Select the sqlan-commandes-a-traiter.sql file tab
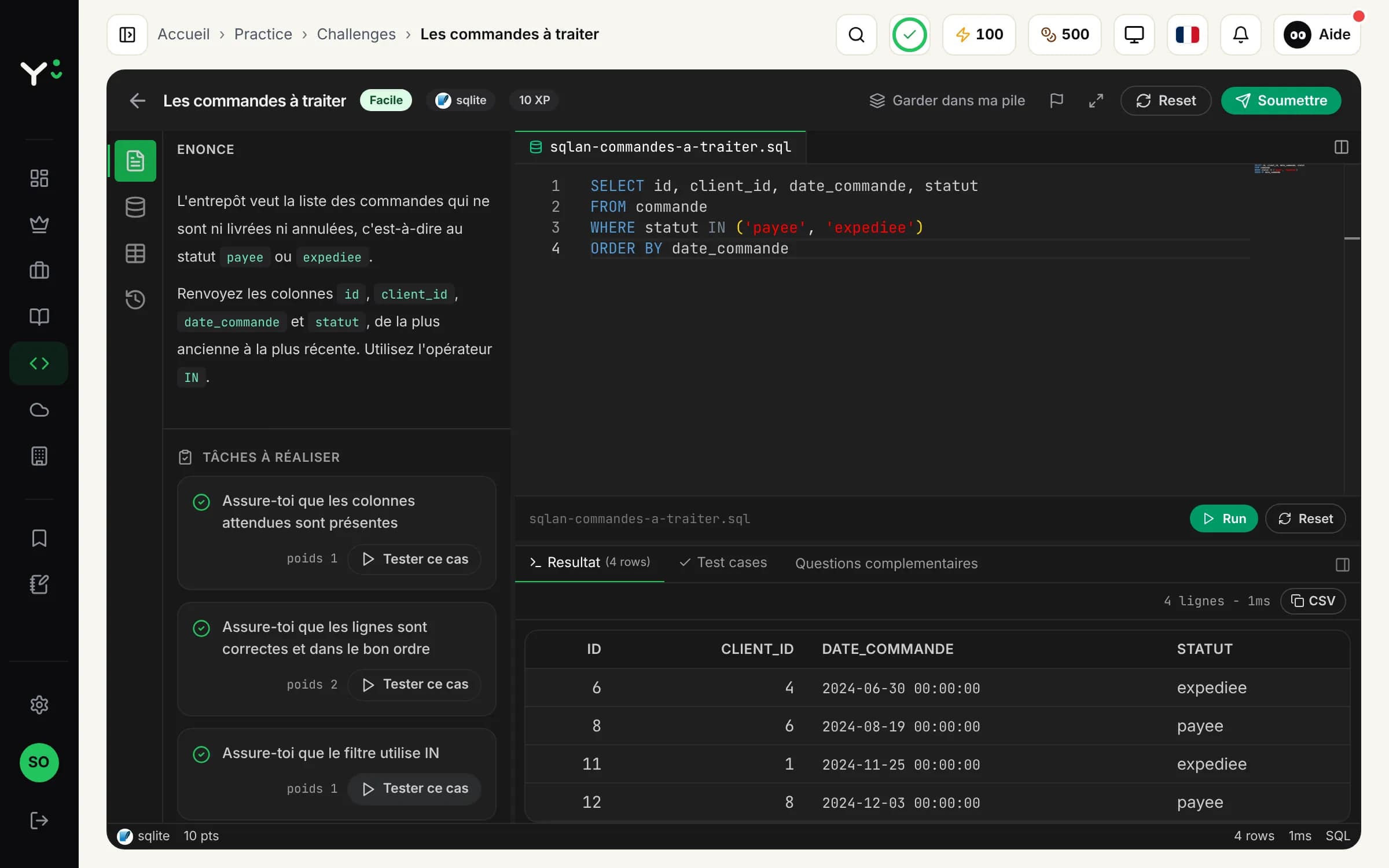Screen dimensions: 1389x868 660,147
